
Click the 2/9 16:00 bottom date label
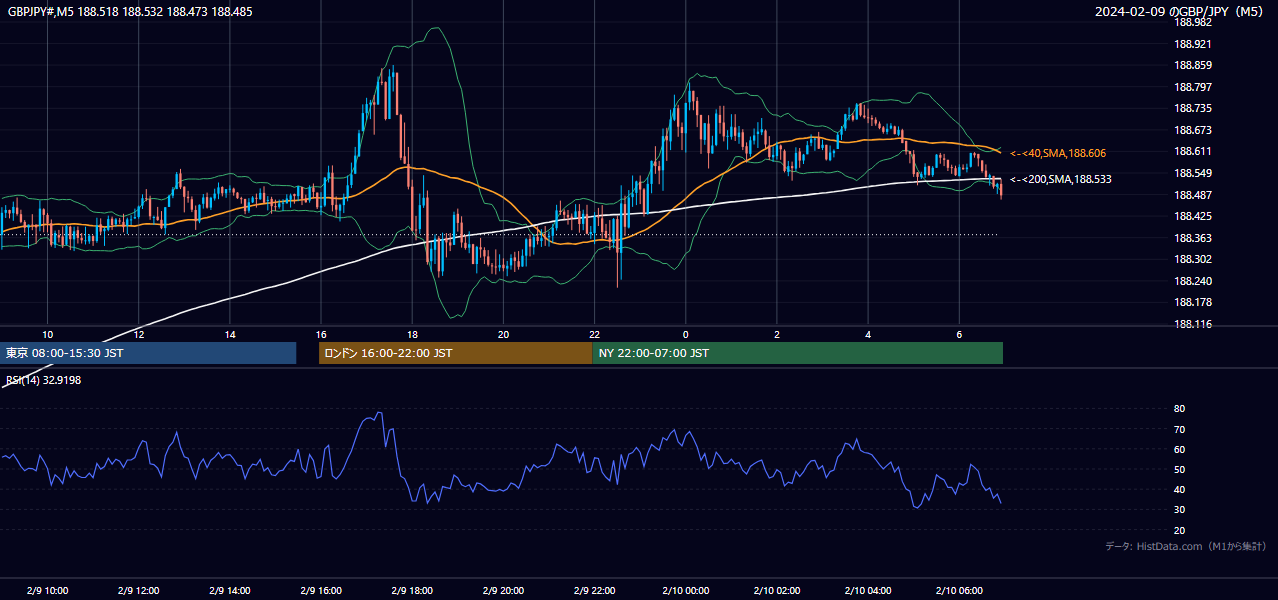[x=321, y=591]
